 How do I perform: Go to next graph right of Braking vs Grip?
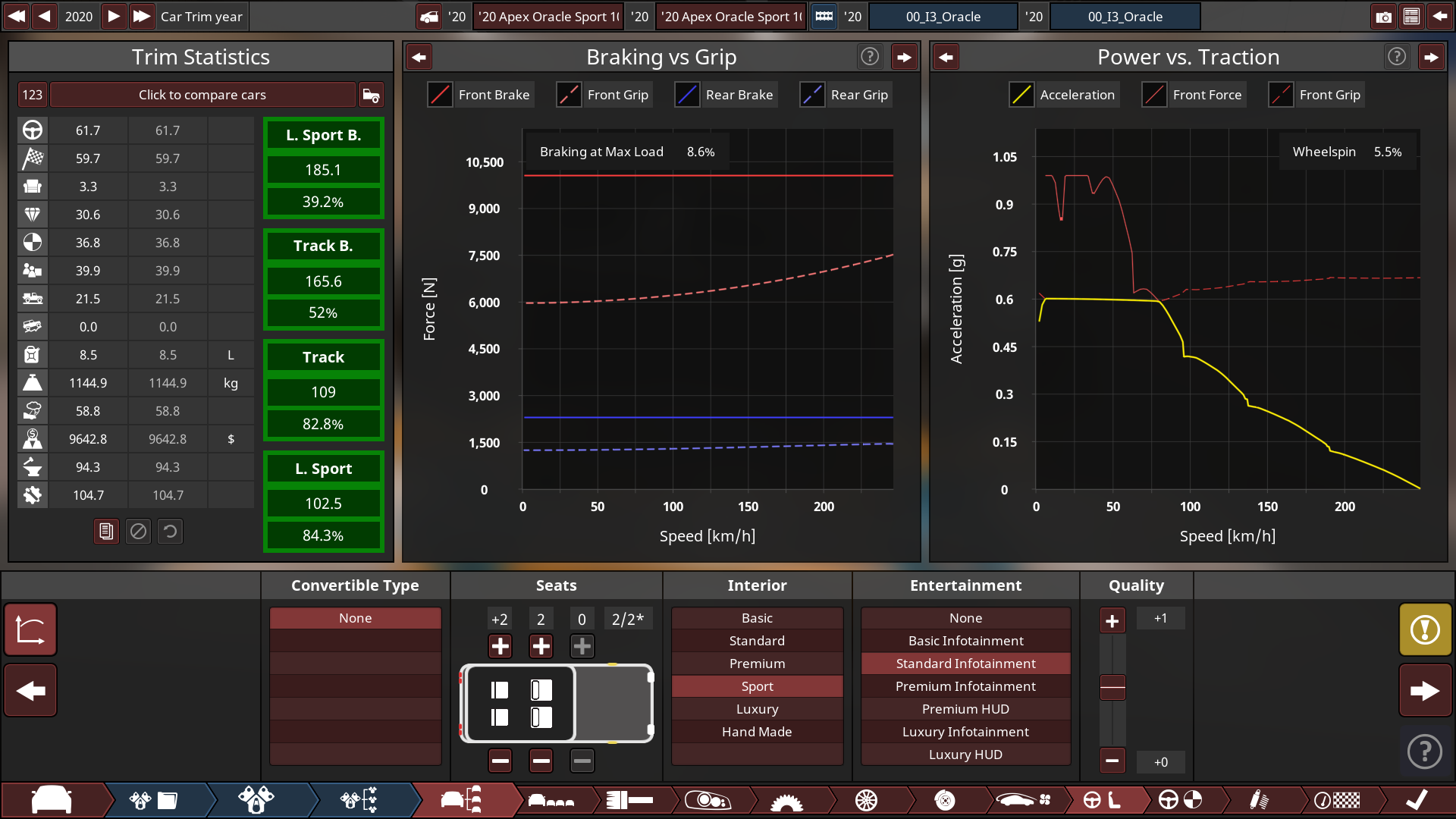pyautogui.click(x=904, y=57)
